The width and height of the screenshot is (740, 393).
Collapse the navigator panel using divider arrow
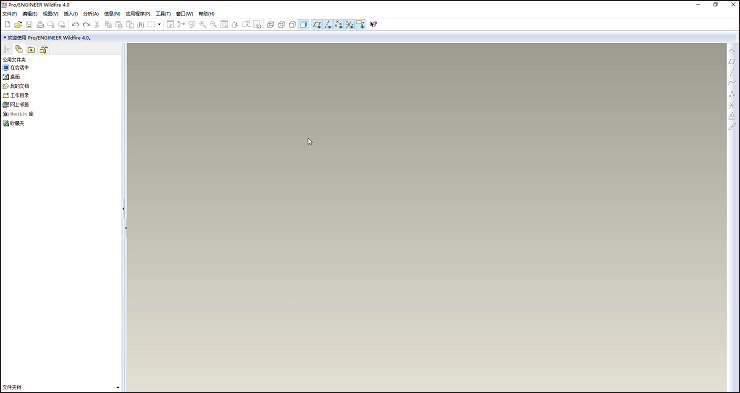(124, 209)
